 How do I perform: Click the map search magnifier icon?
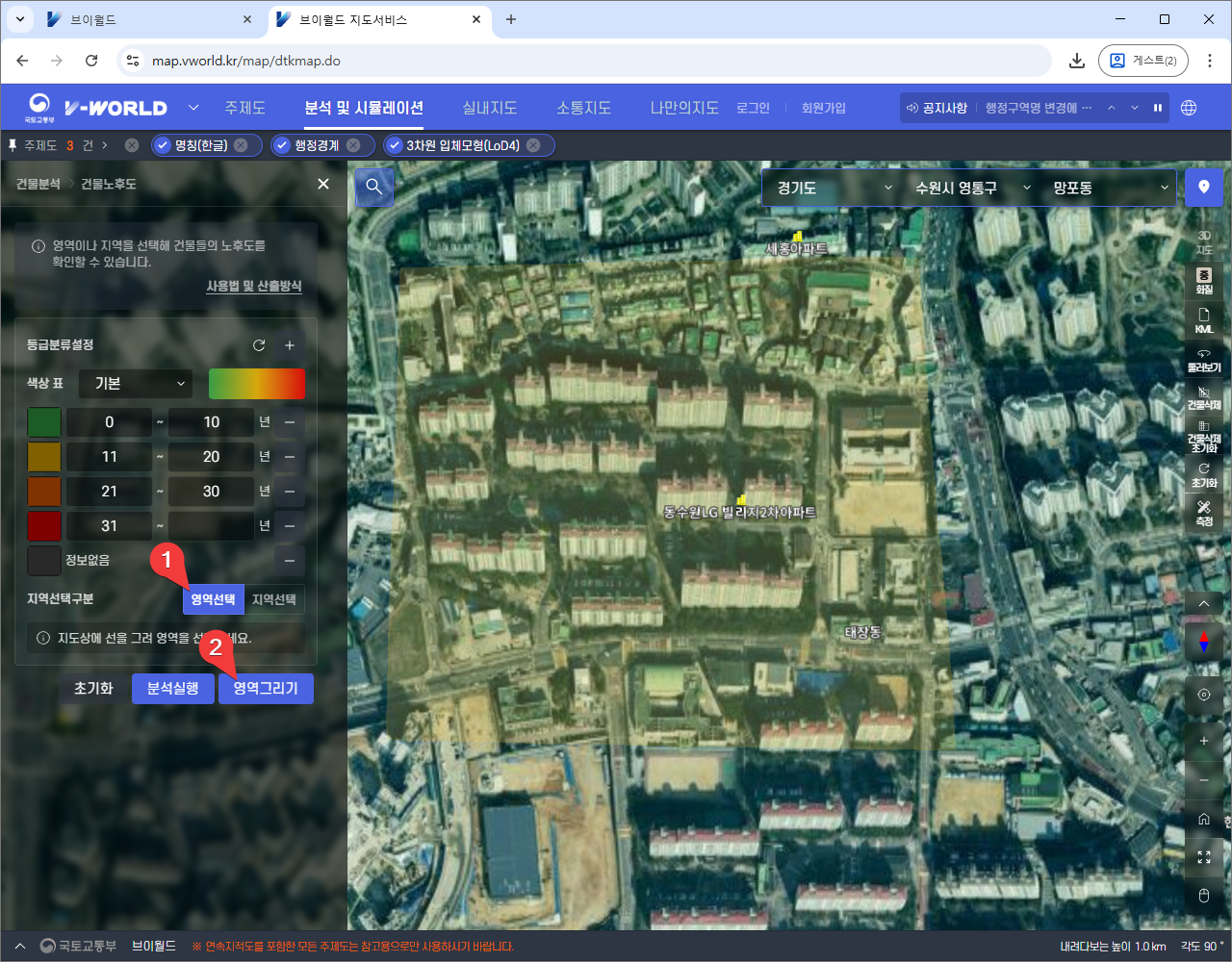(374, 188)
